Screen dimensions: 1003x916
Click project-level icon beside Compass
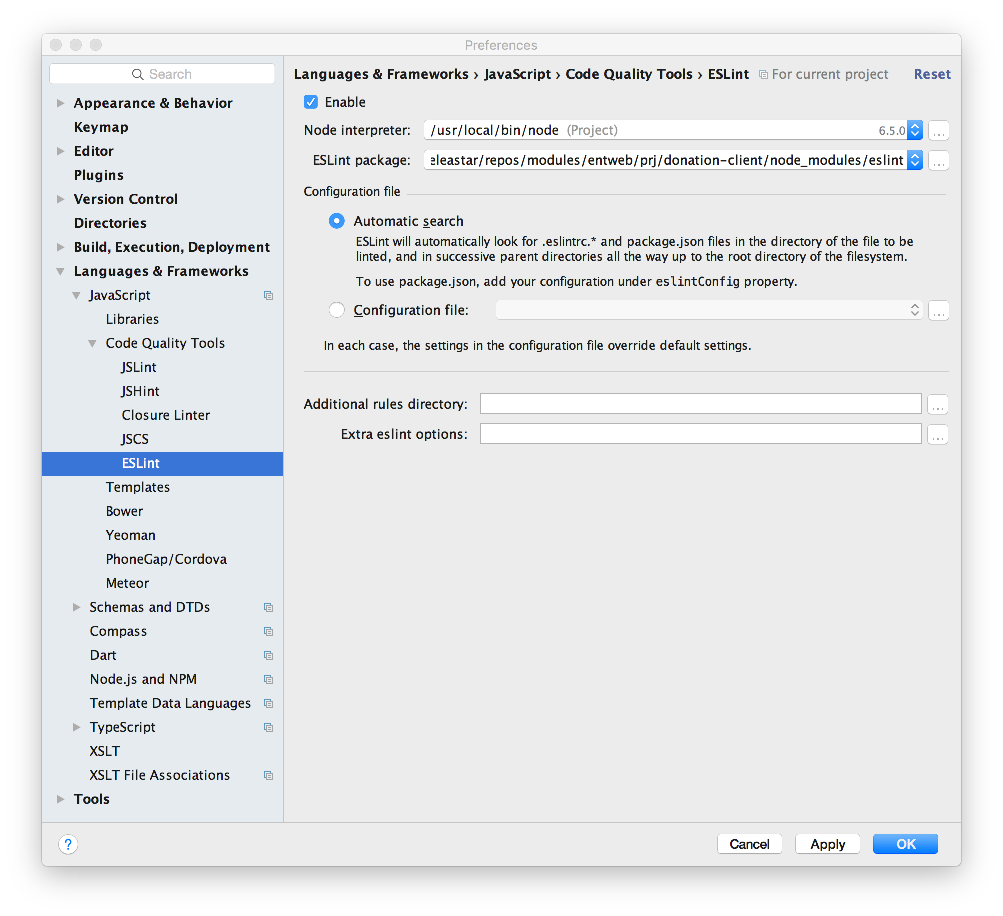268,632
